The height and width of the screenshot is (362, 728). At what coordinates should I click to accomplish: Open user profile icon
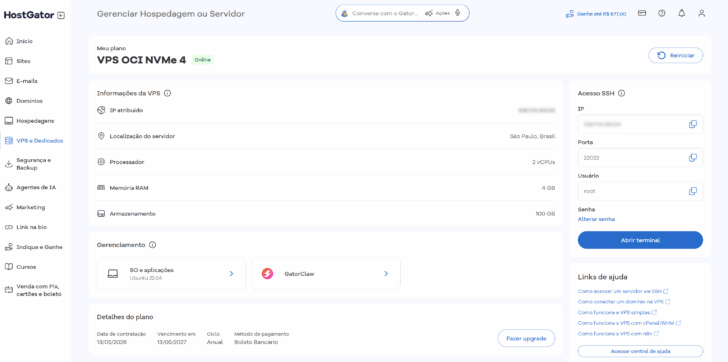pos(702,13)
